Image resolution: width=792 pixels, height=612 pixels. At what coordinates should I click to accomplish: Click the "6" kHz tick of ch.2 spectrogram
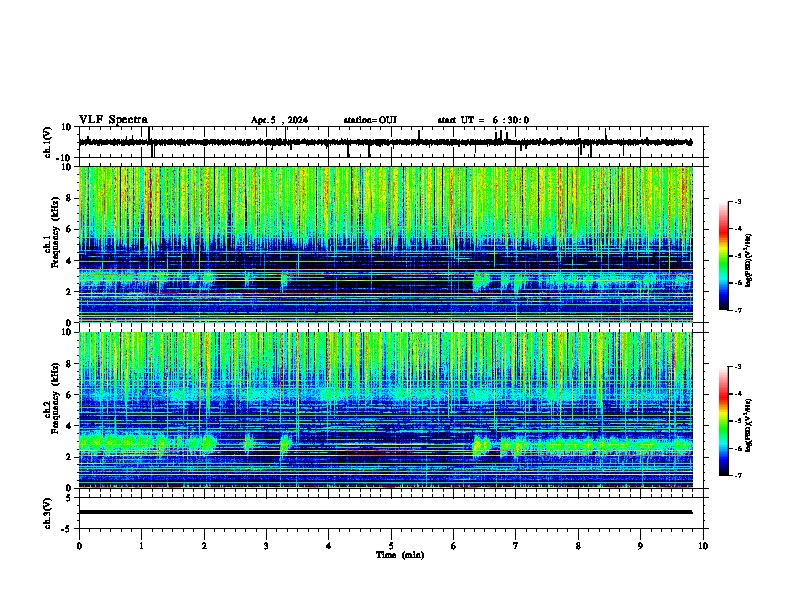point(70,395)
